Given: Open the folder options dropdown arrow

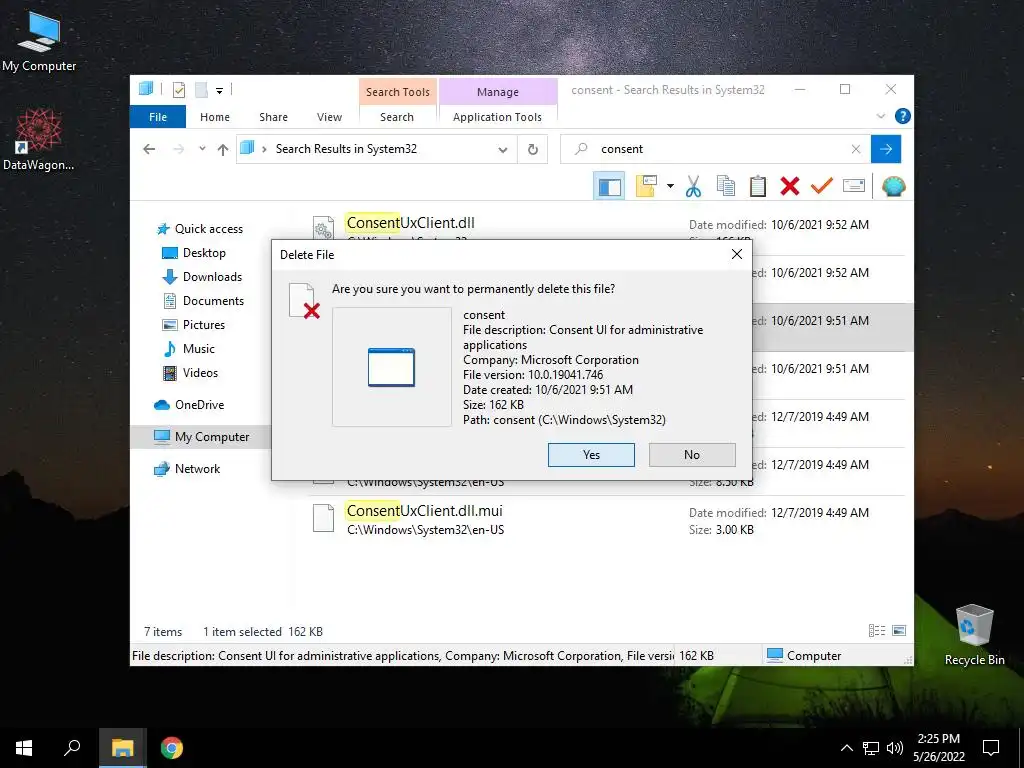Looking at the screenshot, I should coord(670,187).
